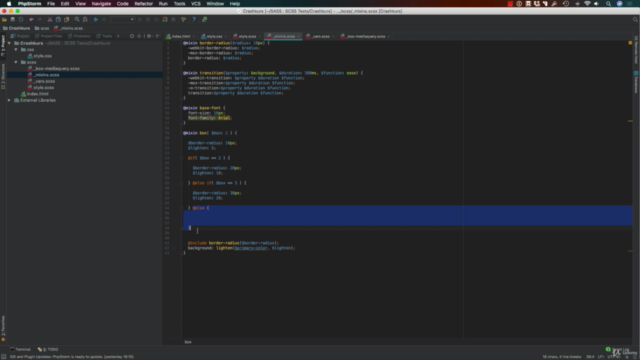
Task: Click _mixins.scss breadcrumb in navigation bar
Action: [69, 28]
